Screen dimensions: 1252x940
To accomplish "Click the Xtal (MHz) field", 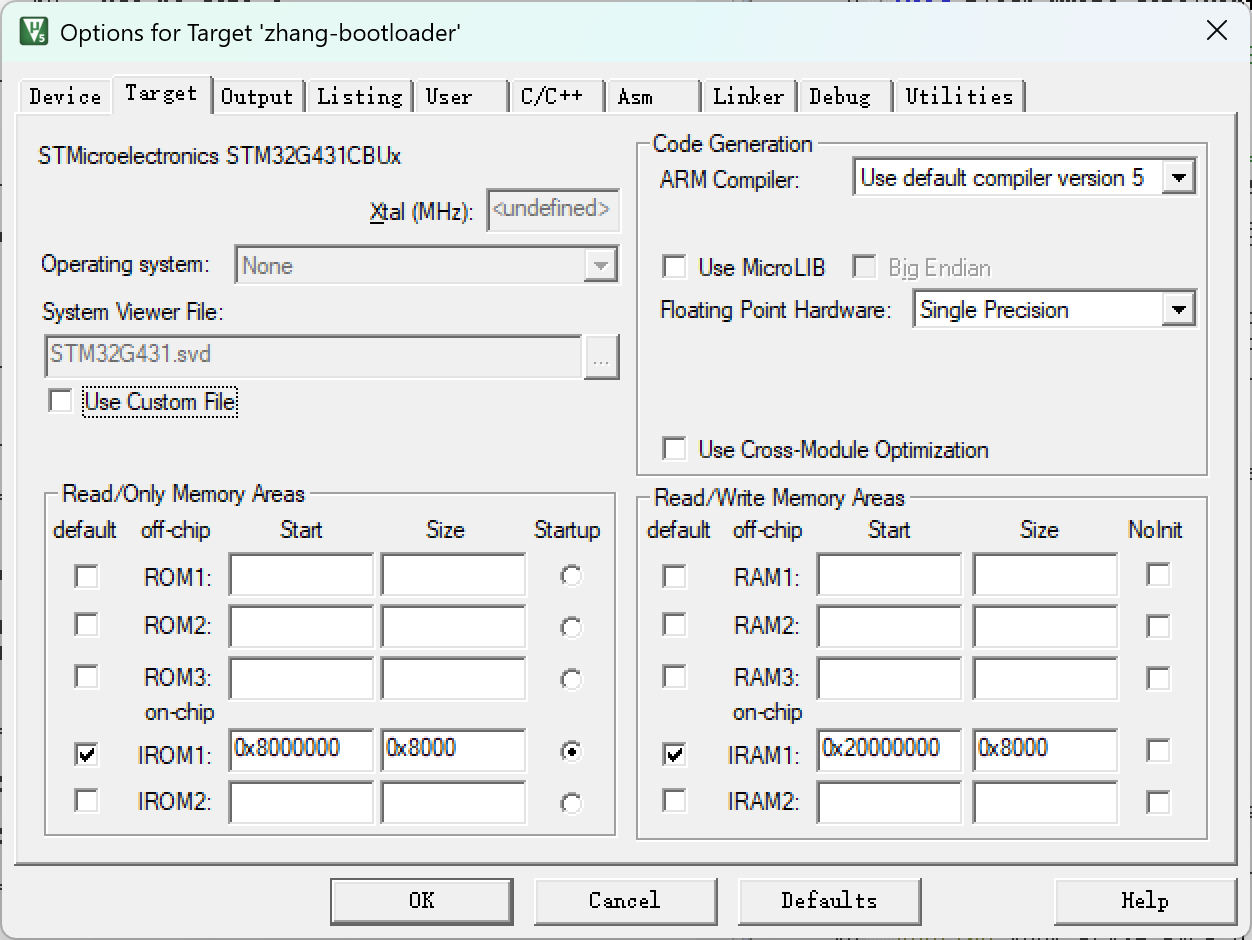I will click(x=553, y=211).
